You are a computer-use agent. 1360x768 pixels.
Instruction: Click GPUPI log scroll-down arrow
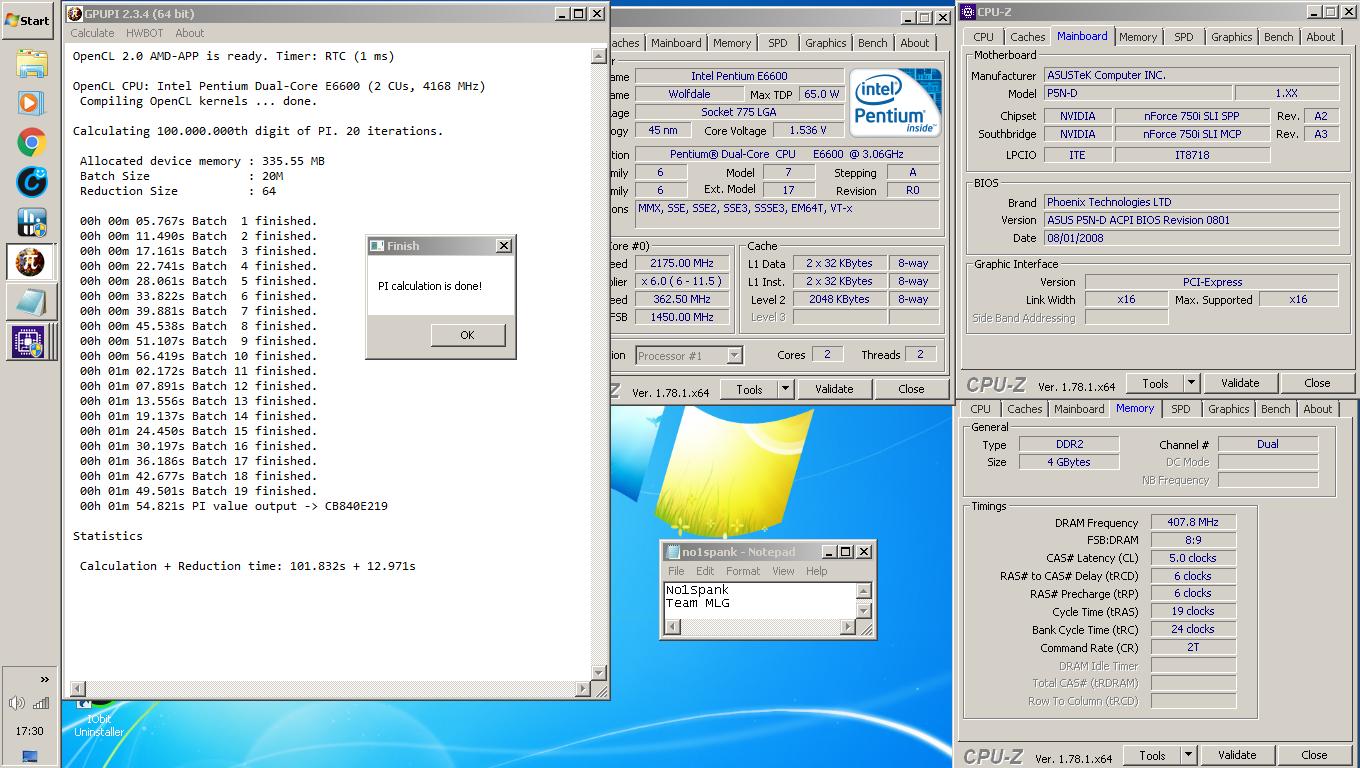599,672
